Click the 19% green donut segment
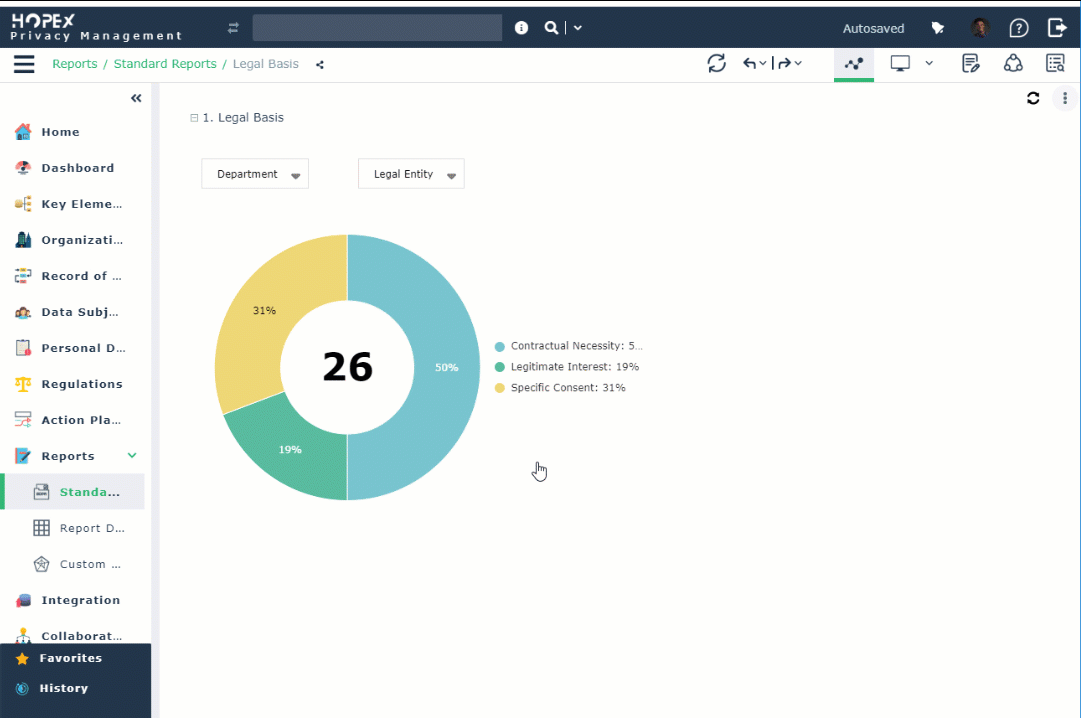This screenshot has width=1081, height=718. [290, 450]
